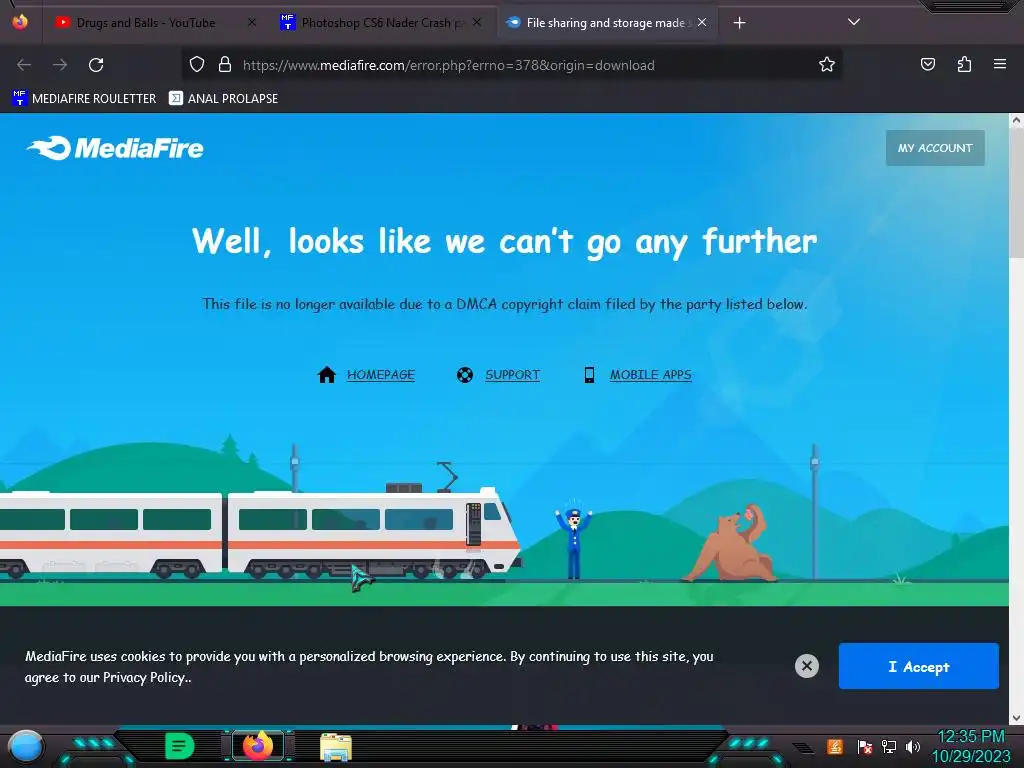This screenshot has height=768, width=1024.
Task: Click the MediaFire logo
Action: tap(115, 148)
